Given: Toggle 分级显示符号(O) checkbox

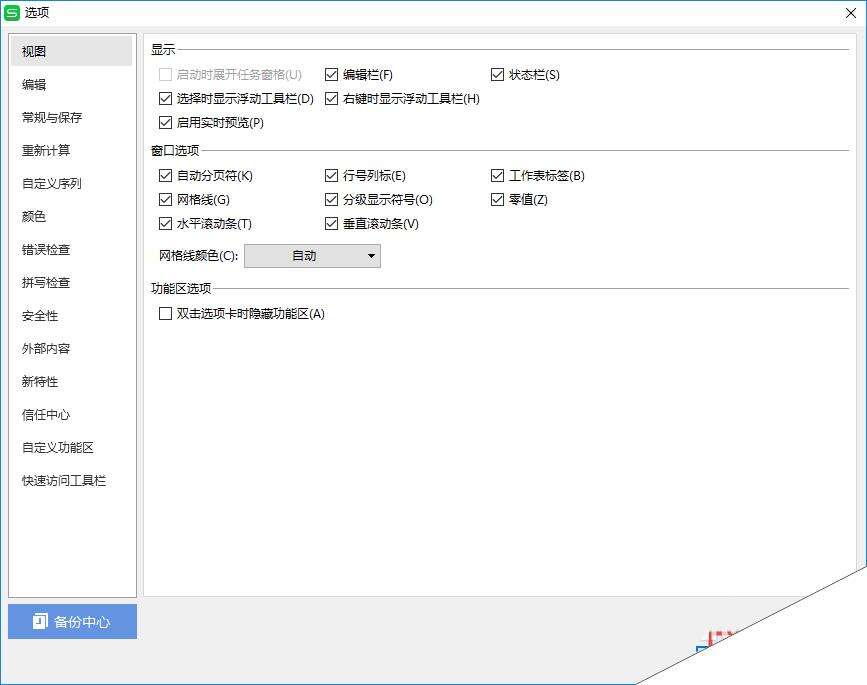Looking at the screenshot, I should point(331,199).
